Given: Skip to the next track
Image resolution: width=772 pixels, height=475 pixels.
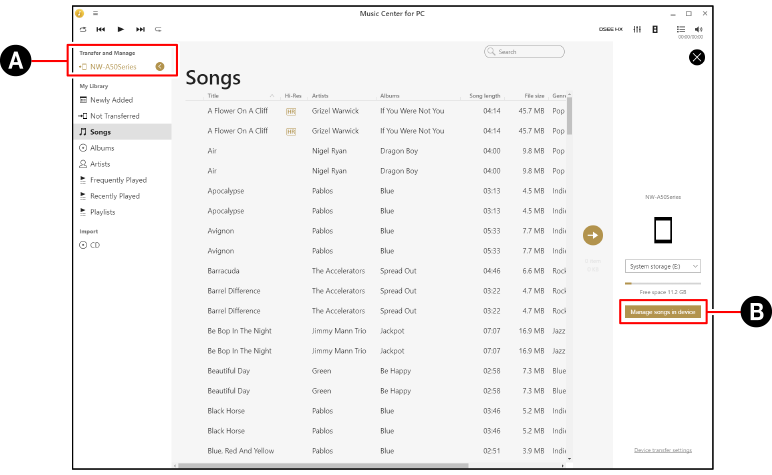Looking at the screenshot, I should click(x=140, y=30).
